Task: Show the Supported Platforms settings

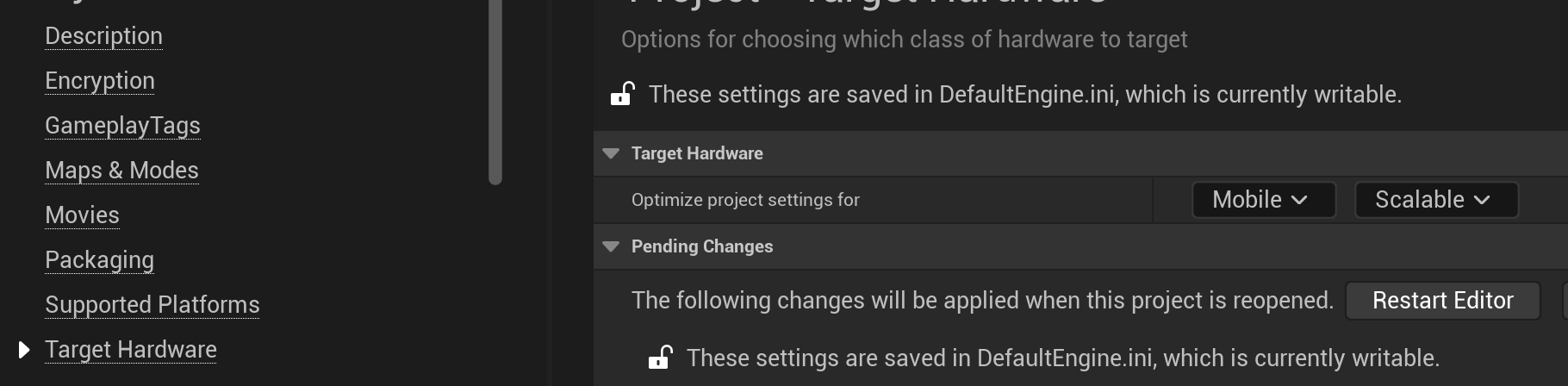Action: [x=152, y=305]
